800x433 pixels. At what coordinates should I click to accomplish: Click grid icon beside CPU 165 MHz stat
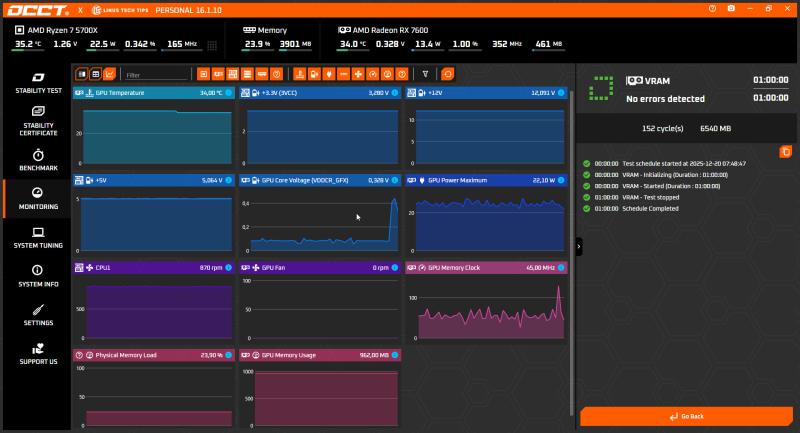(212, 45)
